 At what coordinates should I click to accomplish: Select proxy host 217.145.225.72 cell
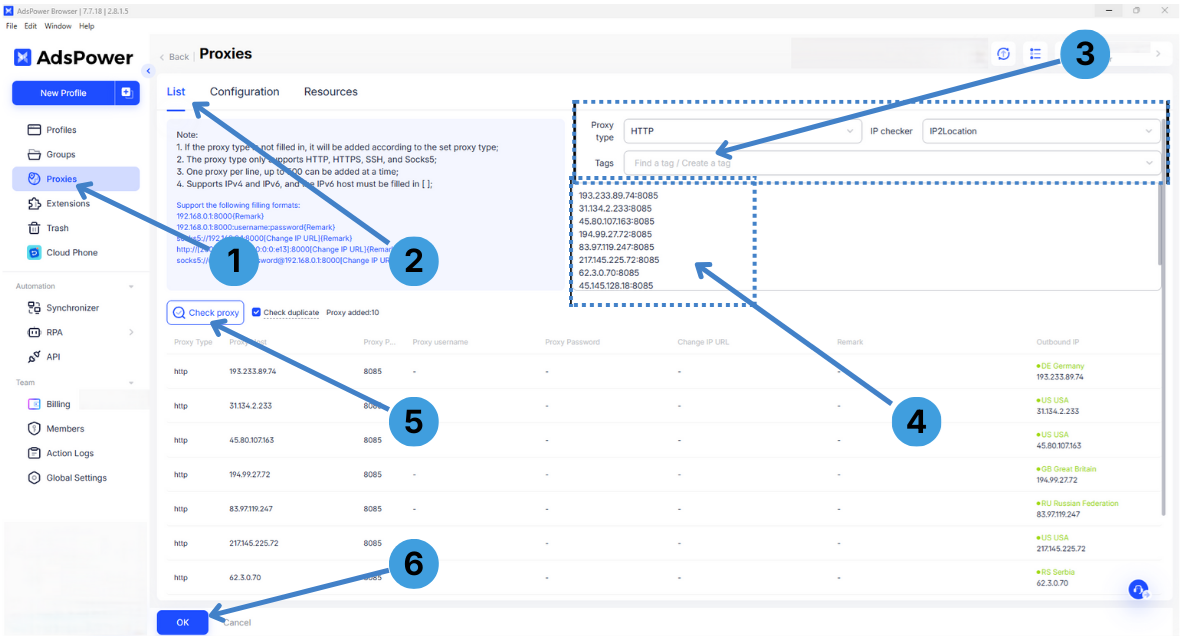pos(254,543)
